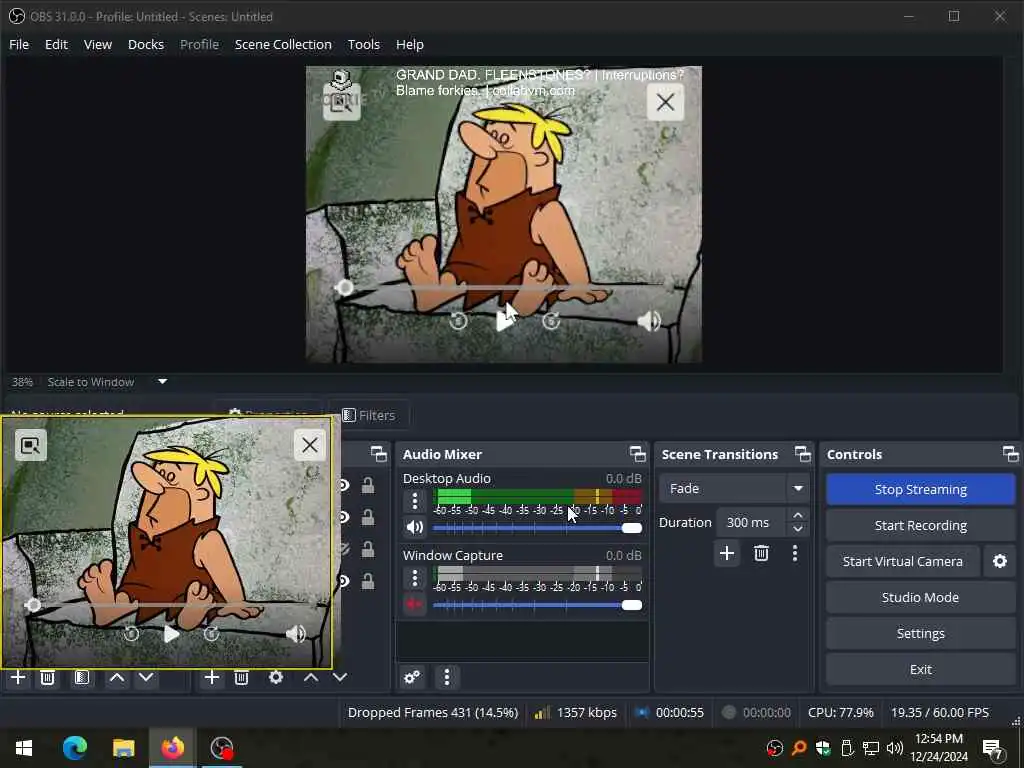Click the picture-in-picture video seek bar
Screen dimensions: 1024x768
coord(176,605)
